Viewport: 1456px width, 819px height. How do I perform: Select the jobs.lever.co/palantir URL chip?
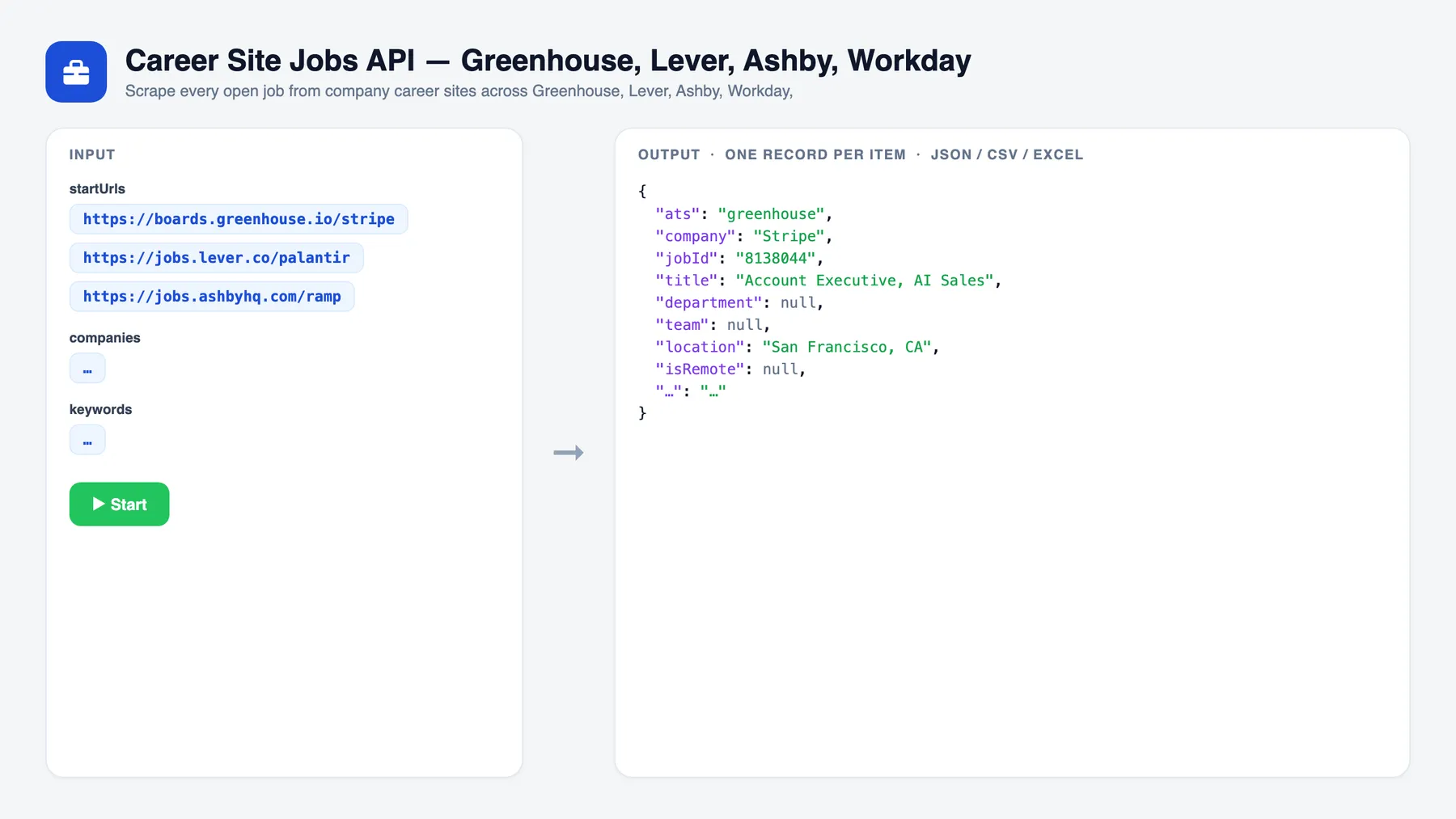[x=216, y=258]
